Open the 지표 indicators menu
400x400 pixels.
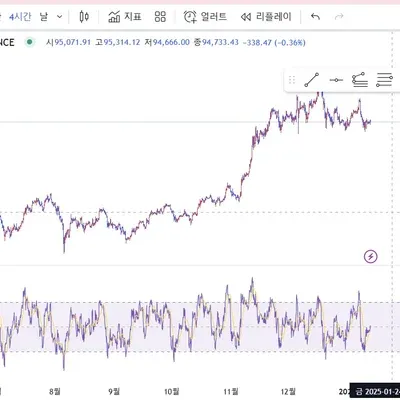pyautogui.click(x=125, y=17)
